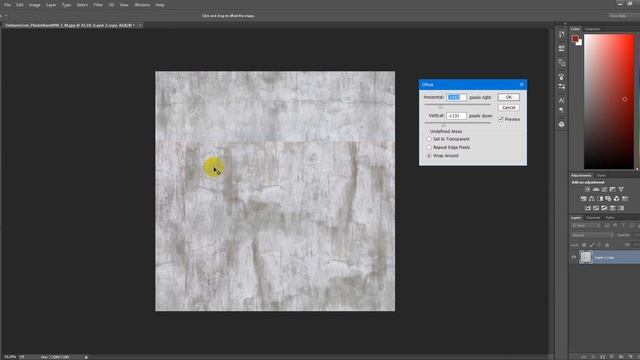Switch to the Paths tab

point(610,218)
